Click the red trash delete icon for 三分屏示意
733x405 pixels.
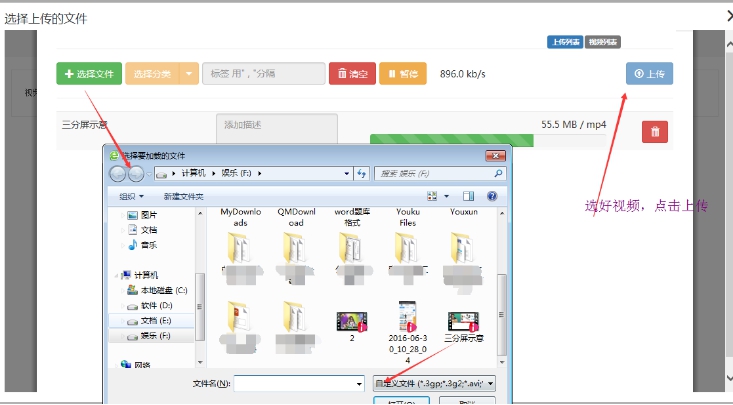[654, 131]
